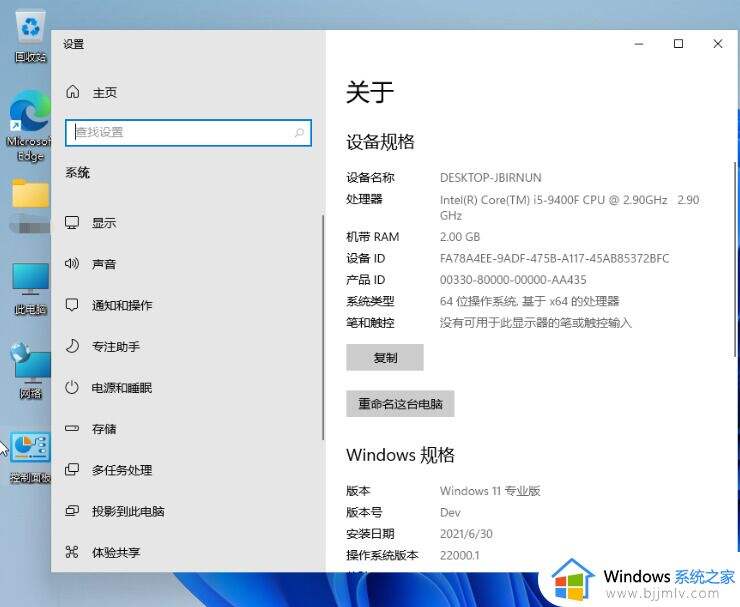Open 投影到此电脑 settings

pyautogui.click(x=128, y=511)
